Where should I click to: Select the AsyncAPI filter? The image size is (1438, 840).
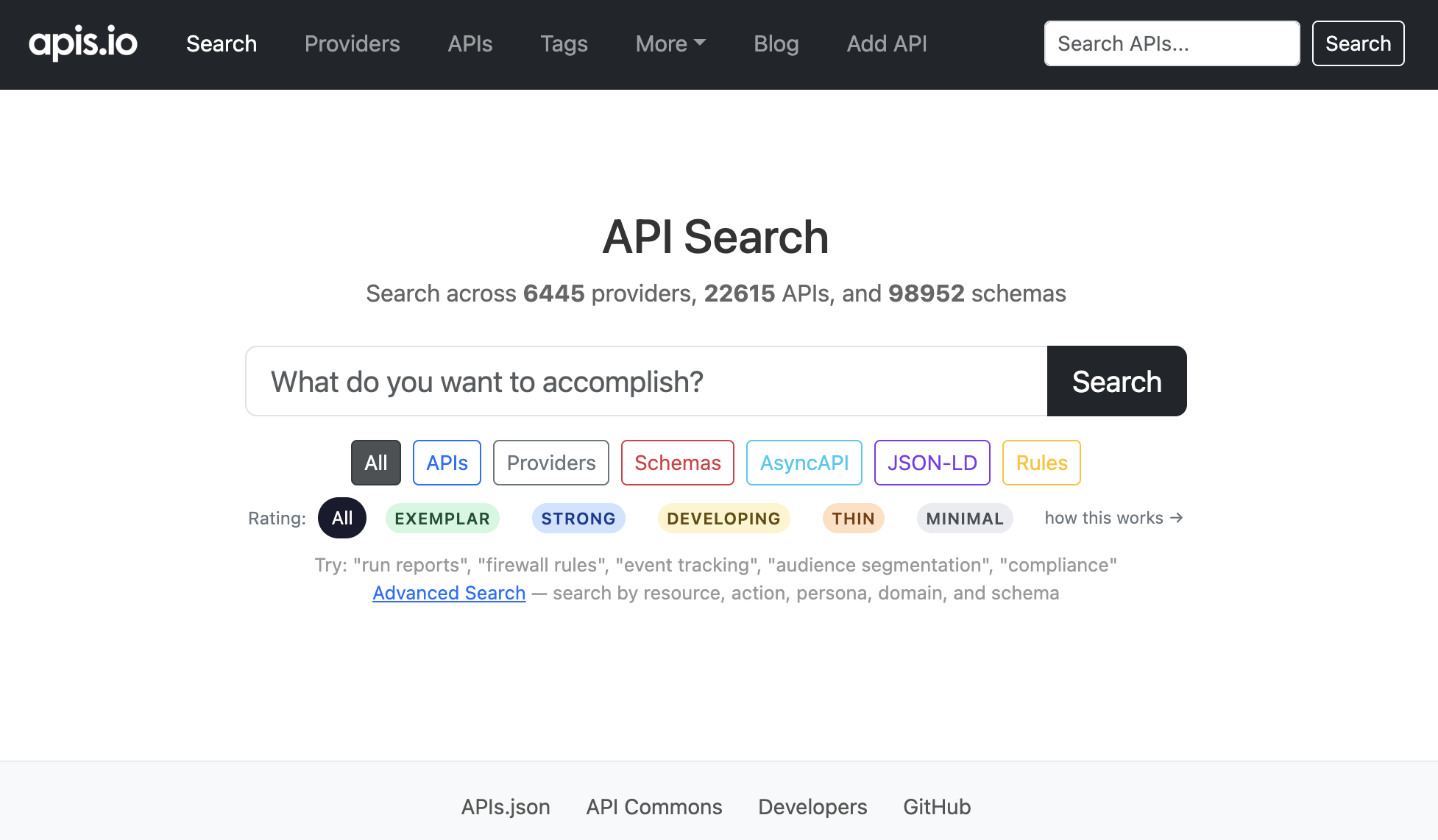(x=804, y=463)
